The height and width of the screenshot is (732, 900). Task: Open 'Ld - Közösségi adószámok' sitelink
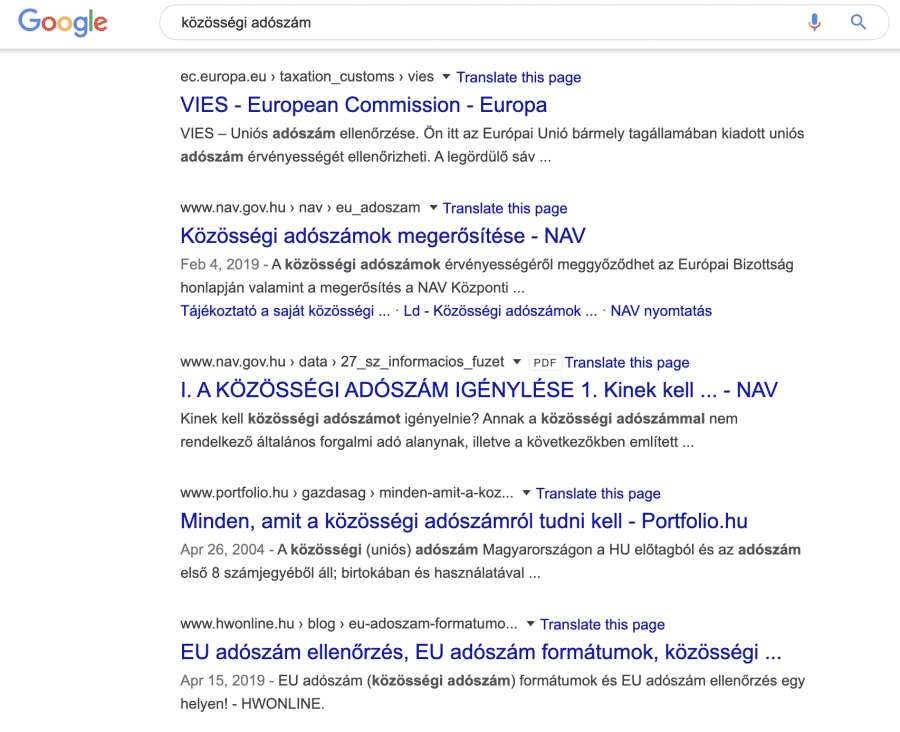pyautogui.click(x=500, y=311)
